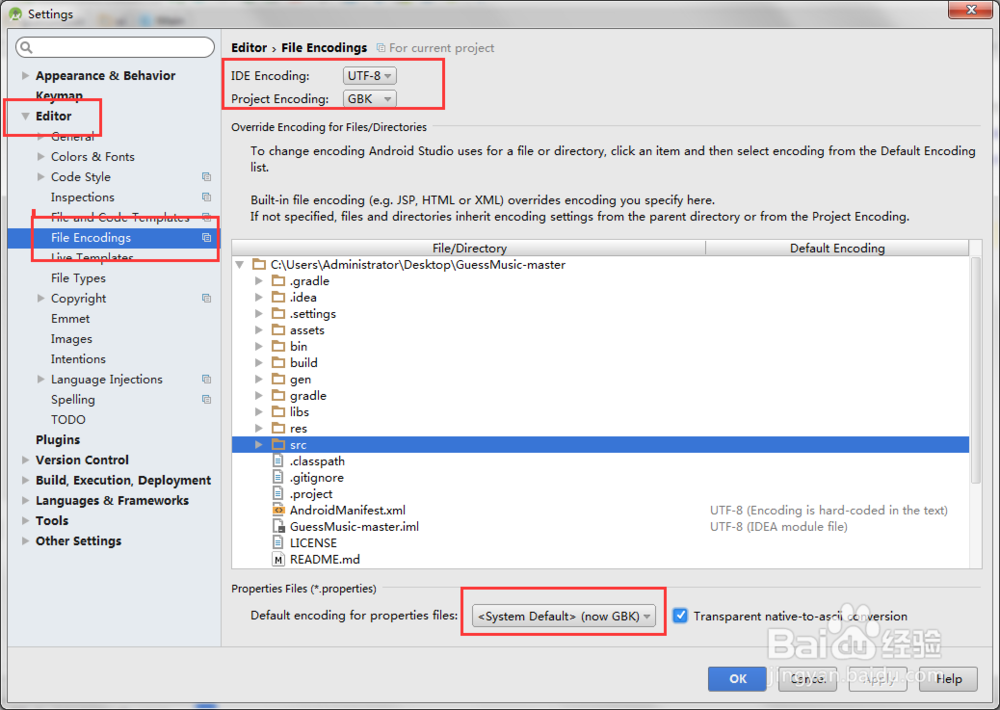The image size is (1000, 710).
Task: Expand the Other Settings section
Action: point(26,541)
